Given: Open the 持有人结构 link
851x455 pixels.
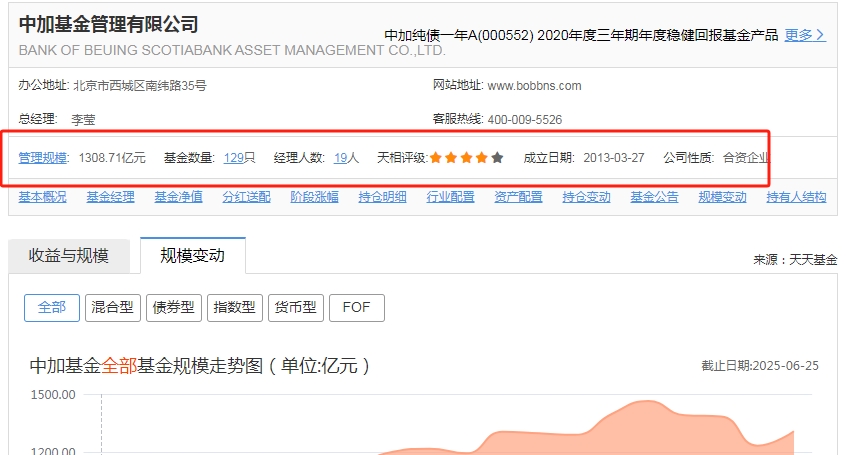Looking at the screenshot, I should pos(796,197).
